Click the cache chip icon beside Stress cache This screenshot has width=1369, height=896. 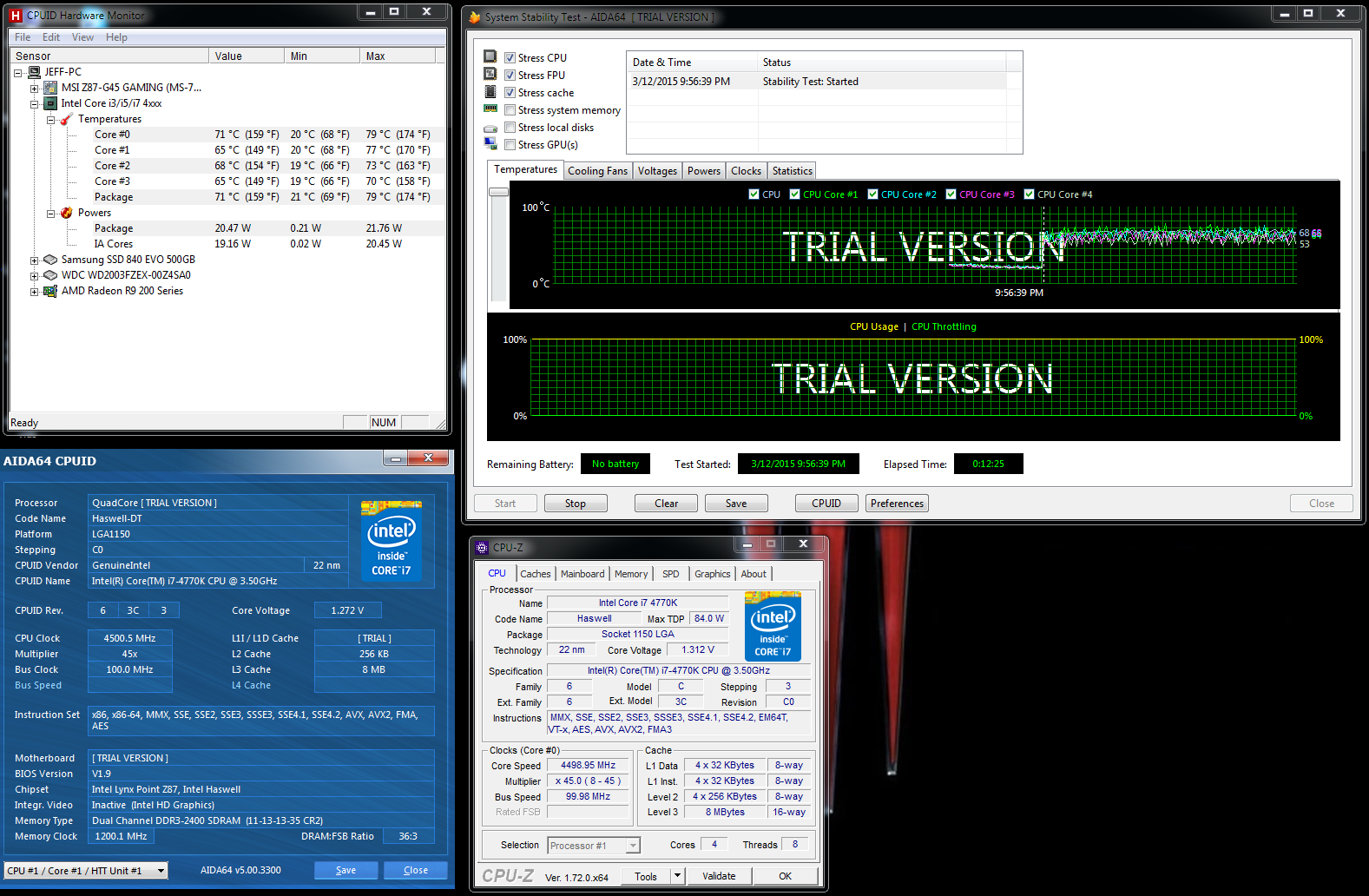coord(490,91)
